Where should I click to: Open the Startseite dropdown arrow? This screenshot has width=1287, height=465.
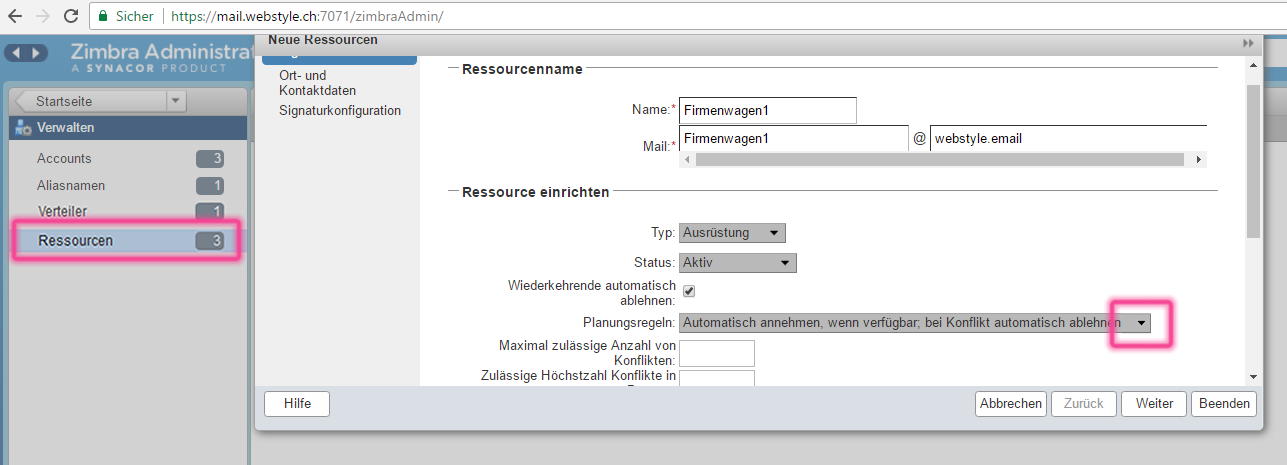(176, 101)
